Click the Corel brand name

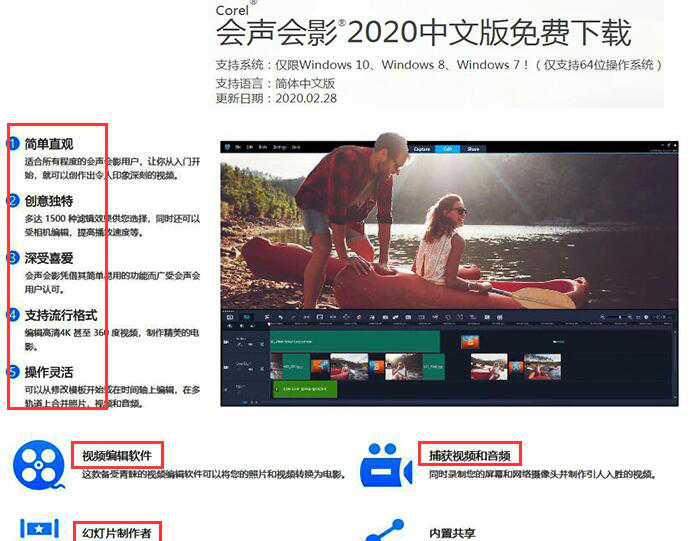[232, 10]
